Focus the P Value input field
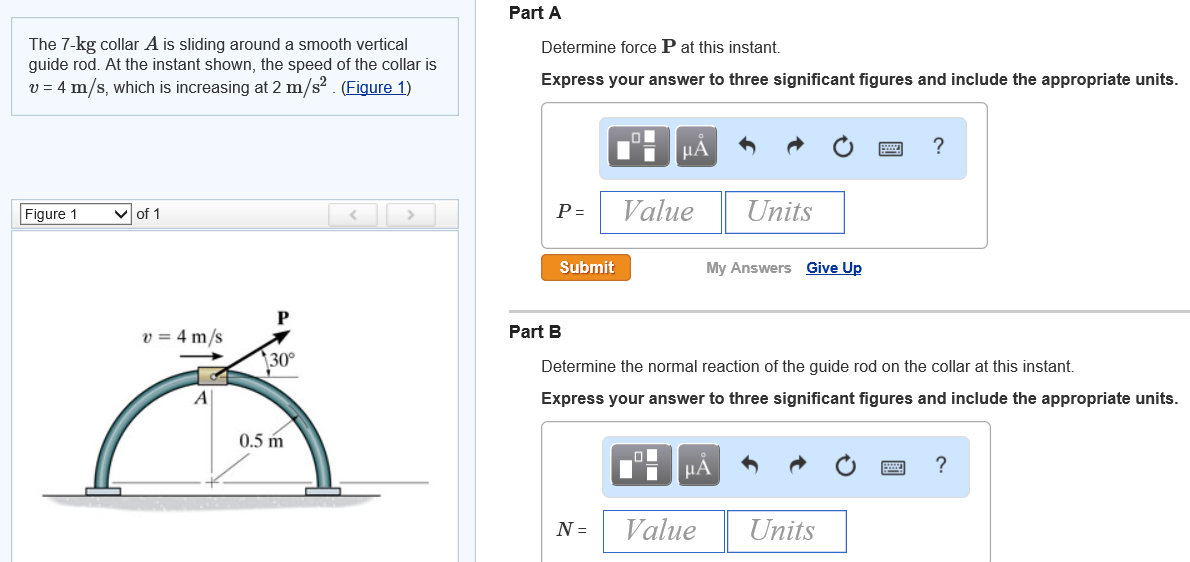Image resolution: width=1190 pixels, height=562 pixels. (660, 212)
